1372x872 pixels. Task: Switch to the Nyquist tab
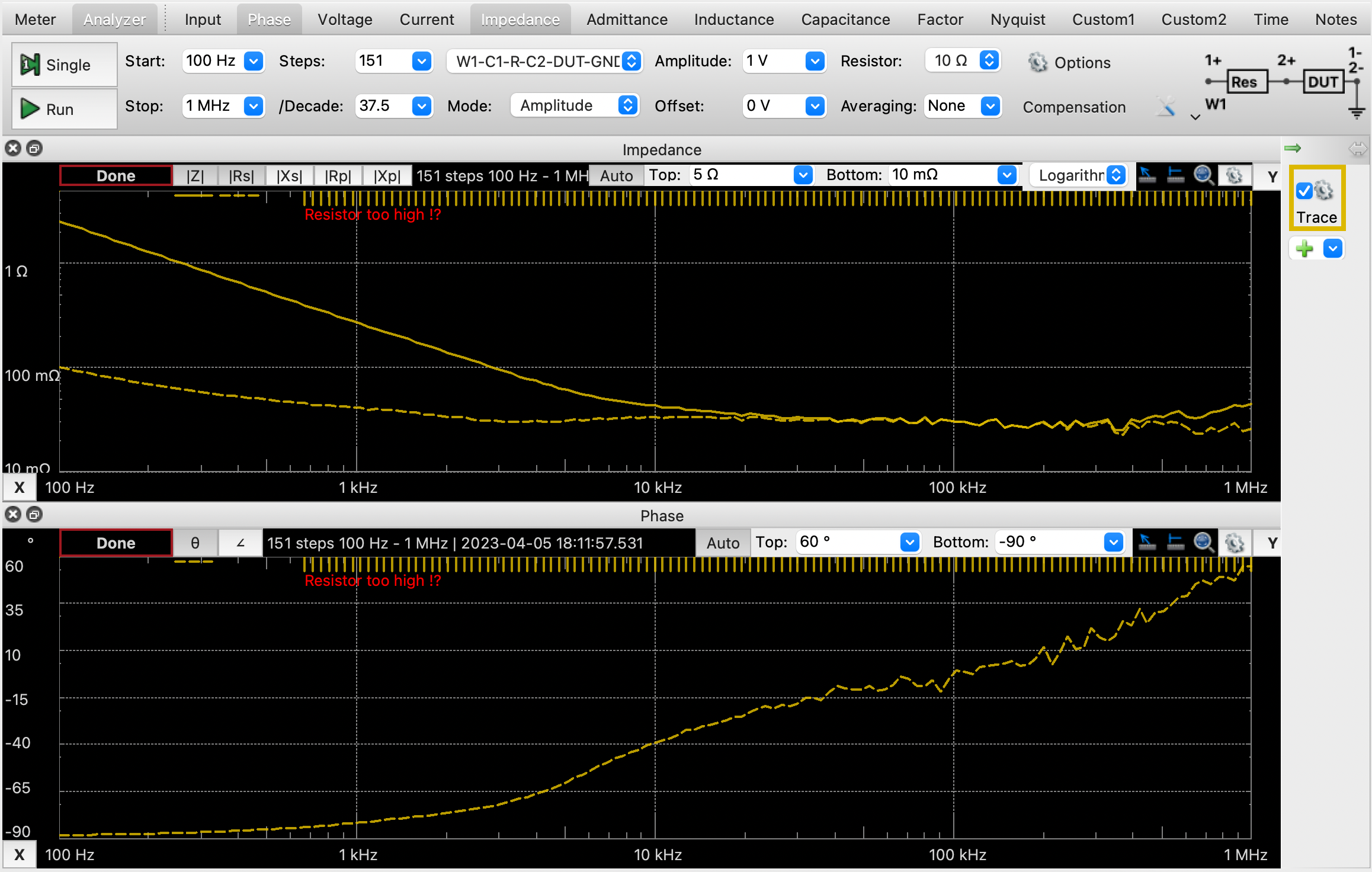coord(1017,20)
